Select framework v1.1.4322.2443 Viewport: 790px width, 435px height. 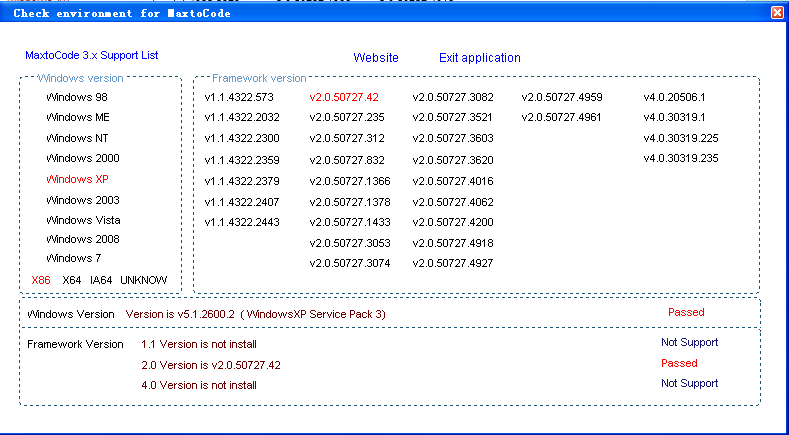click(x=242, y=222)
